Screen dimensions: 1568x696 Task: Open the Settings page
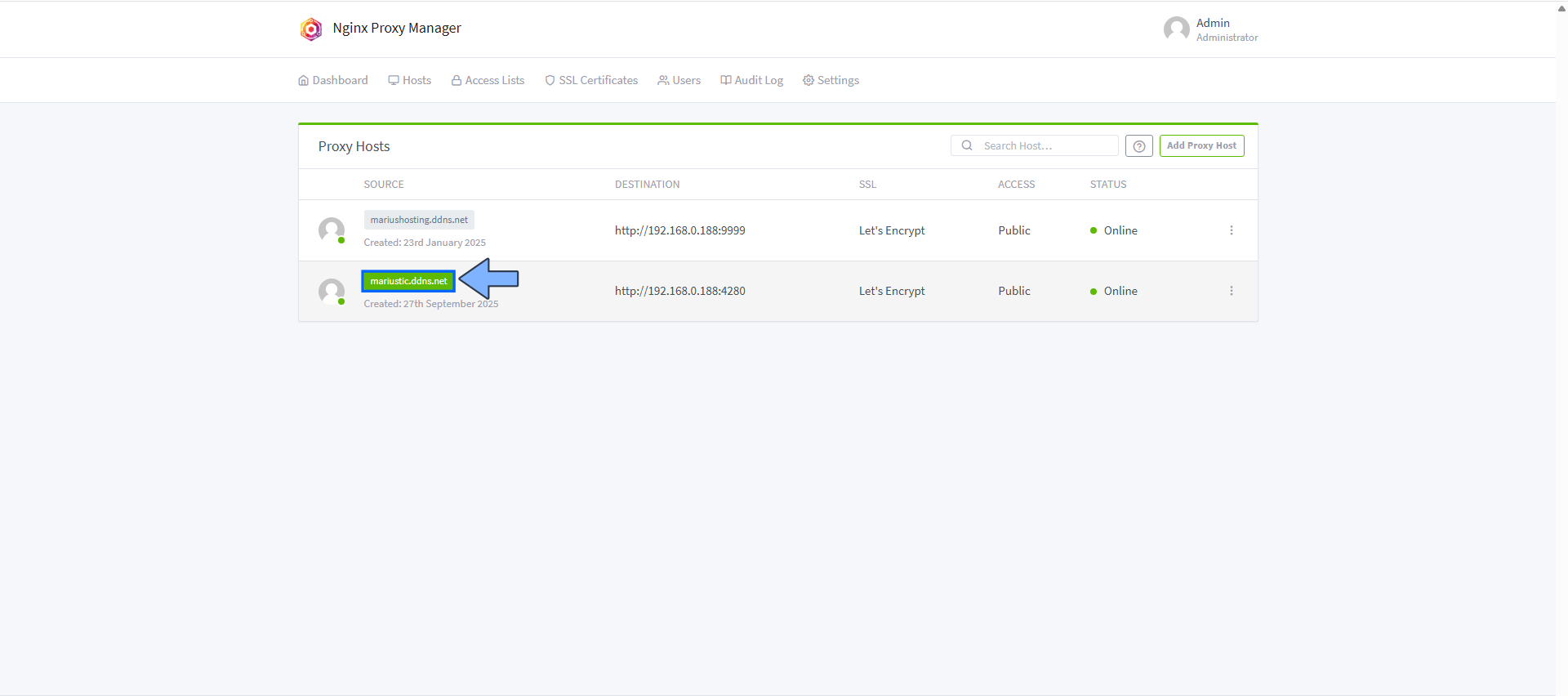click(831, 80)
